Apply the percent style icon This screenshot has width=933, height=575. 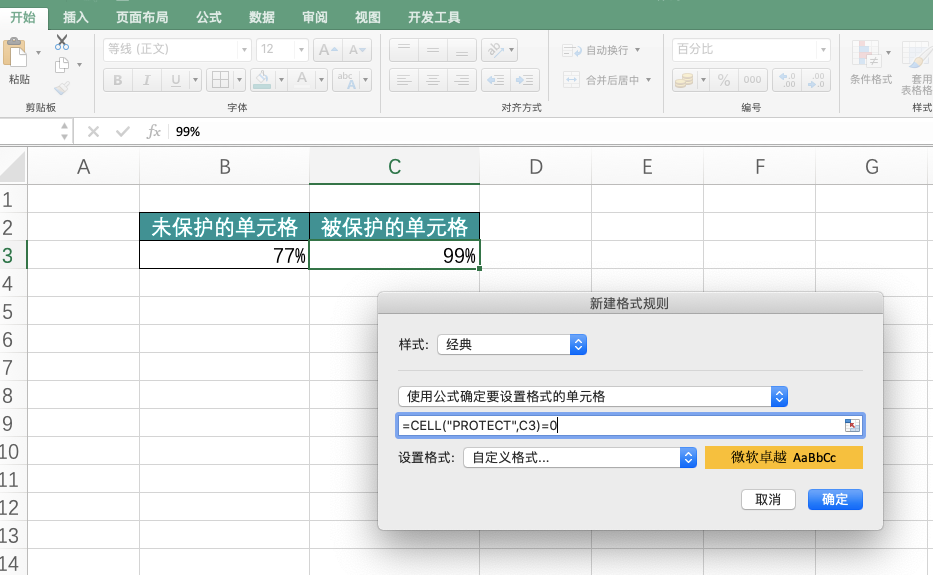pyautogui.click(x=724, y=80)
